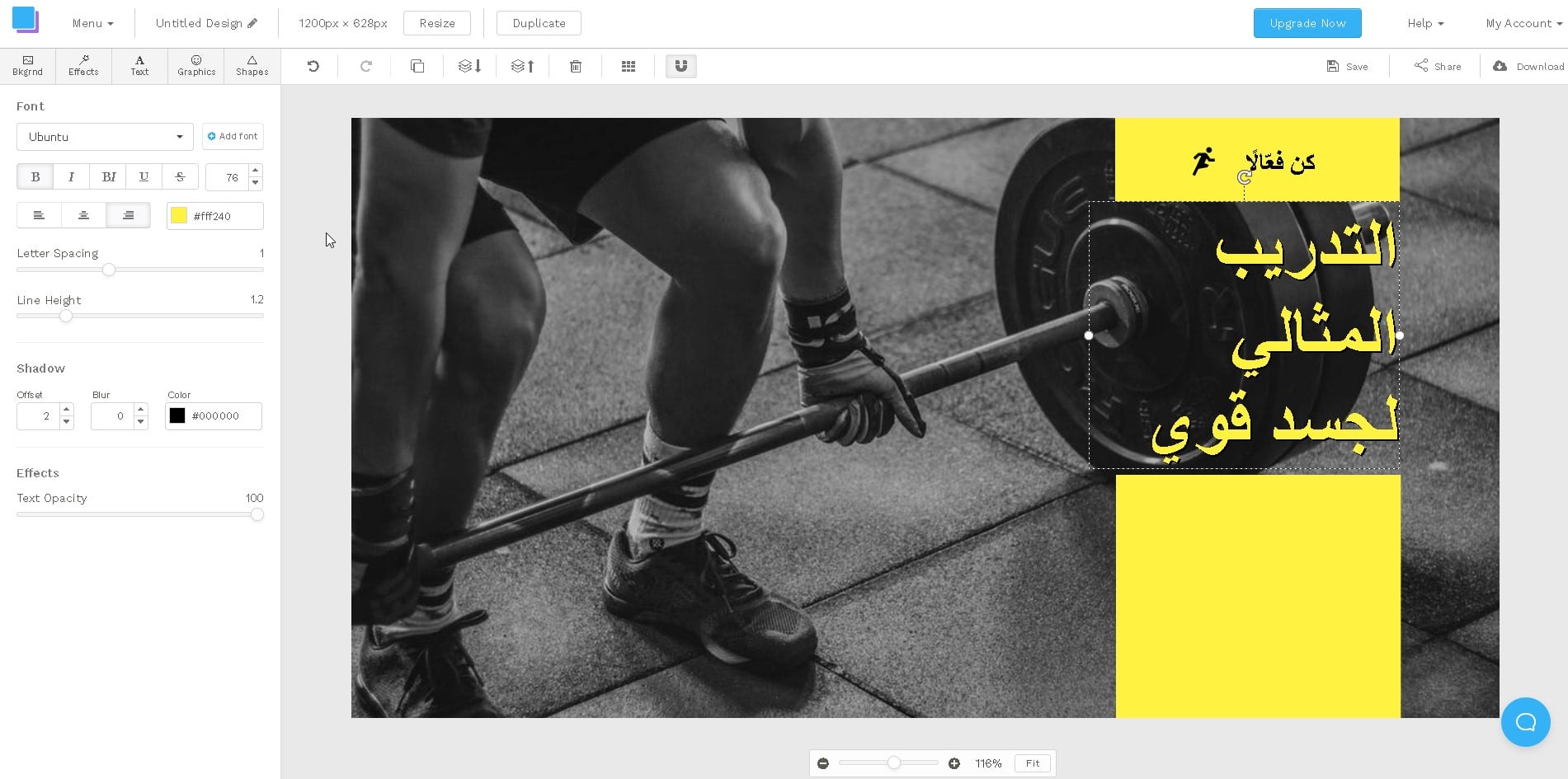This screenshot has height=779, width=1568.
Task: Click the copy element icon
Action: [x=417, y=67]
